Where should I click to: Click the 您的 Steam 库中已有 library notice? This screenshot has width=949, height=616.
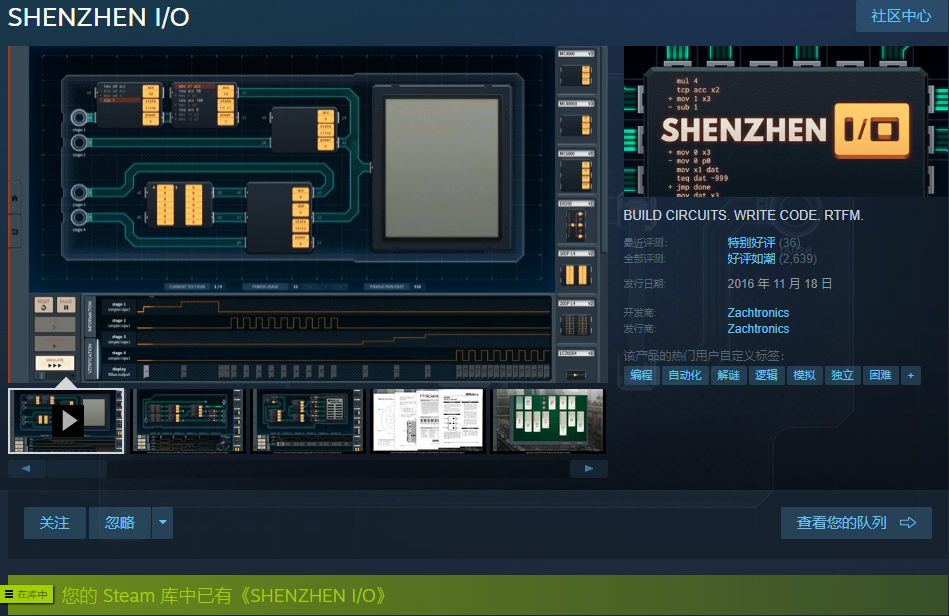click(x=224, y=595)
